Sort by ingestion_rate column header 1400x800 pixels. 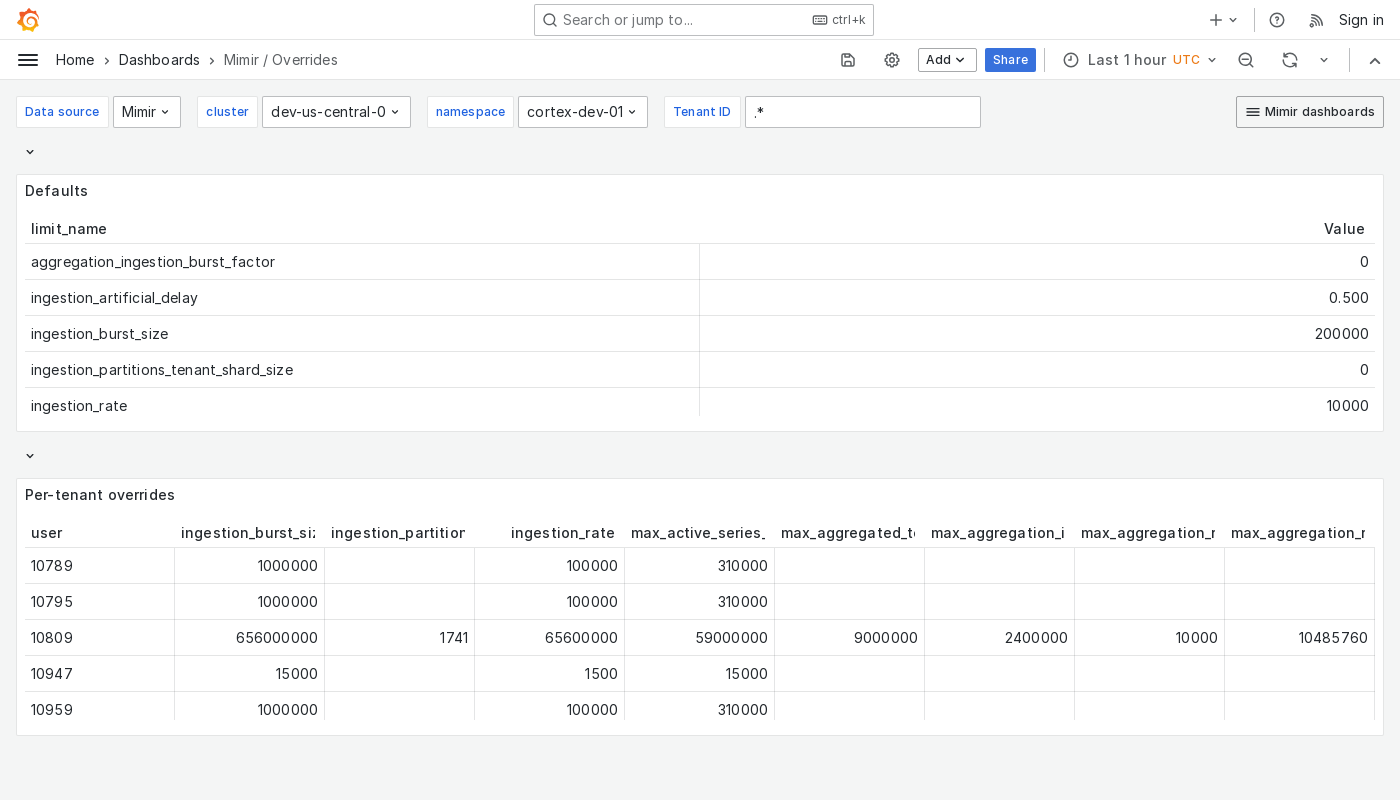click(563, 533)
